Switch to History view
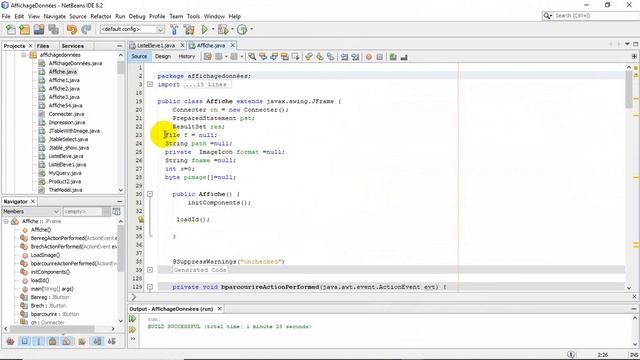 187,56
